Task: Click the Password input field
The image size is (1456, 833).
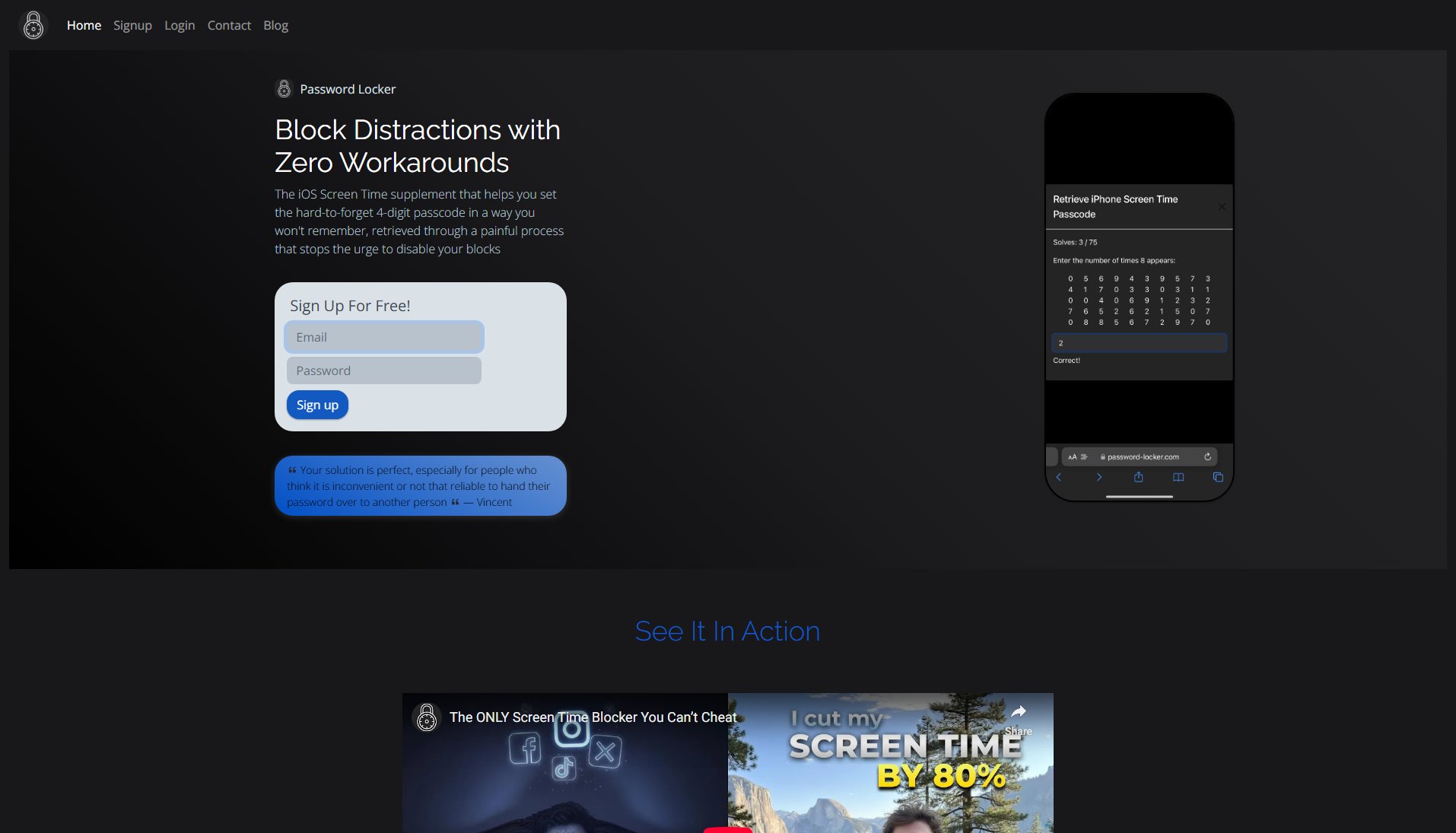Action: coord(384,370)
